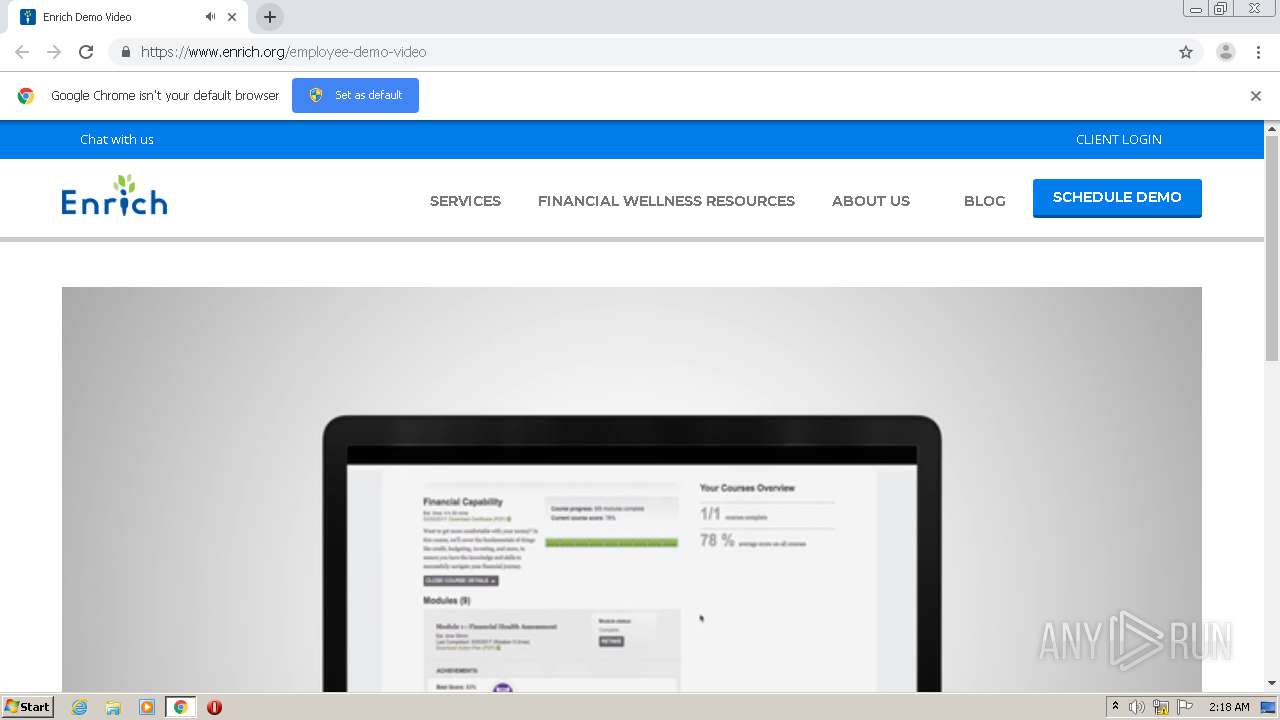Open the SERVICES menu
This screenshot has width=1280, height=720.
(x=465, y=201)
